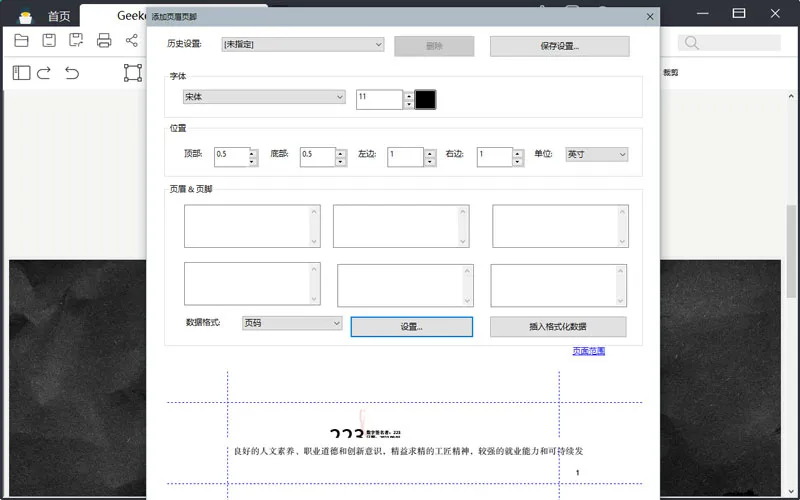Click the main window search box
800x500 pixels.
click(x=729, y=43)
